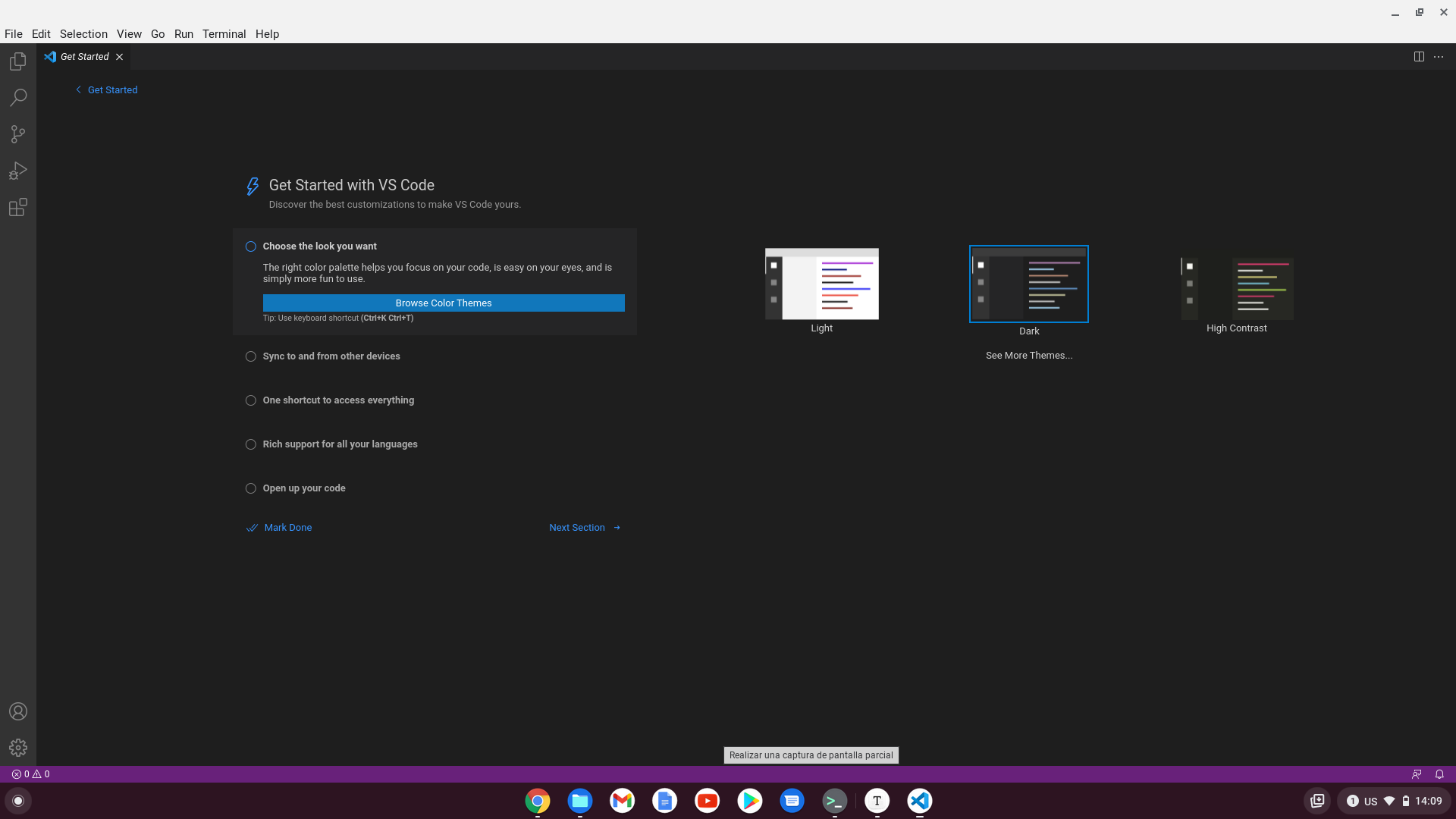Open the screen capture tray icon
The width and height of the screenshot is (1456, 819).
pyautogui.click(x=1317, y=801)
